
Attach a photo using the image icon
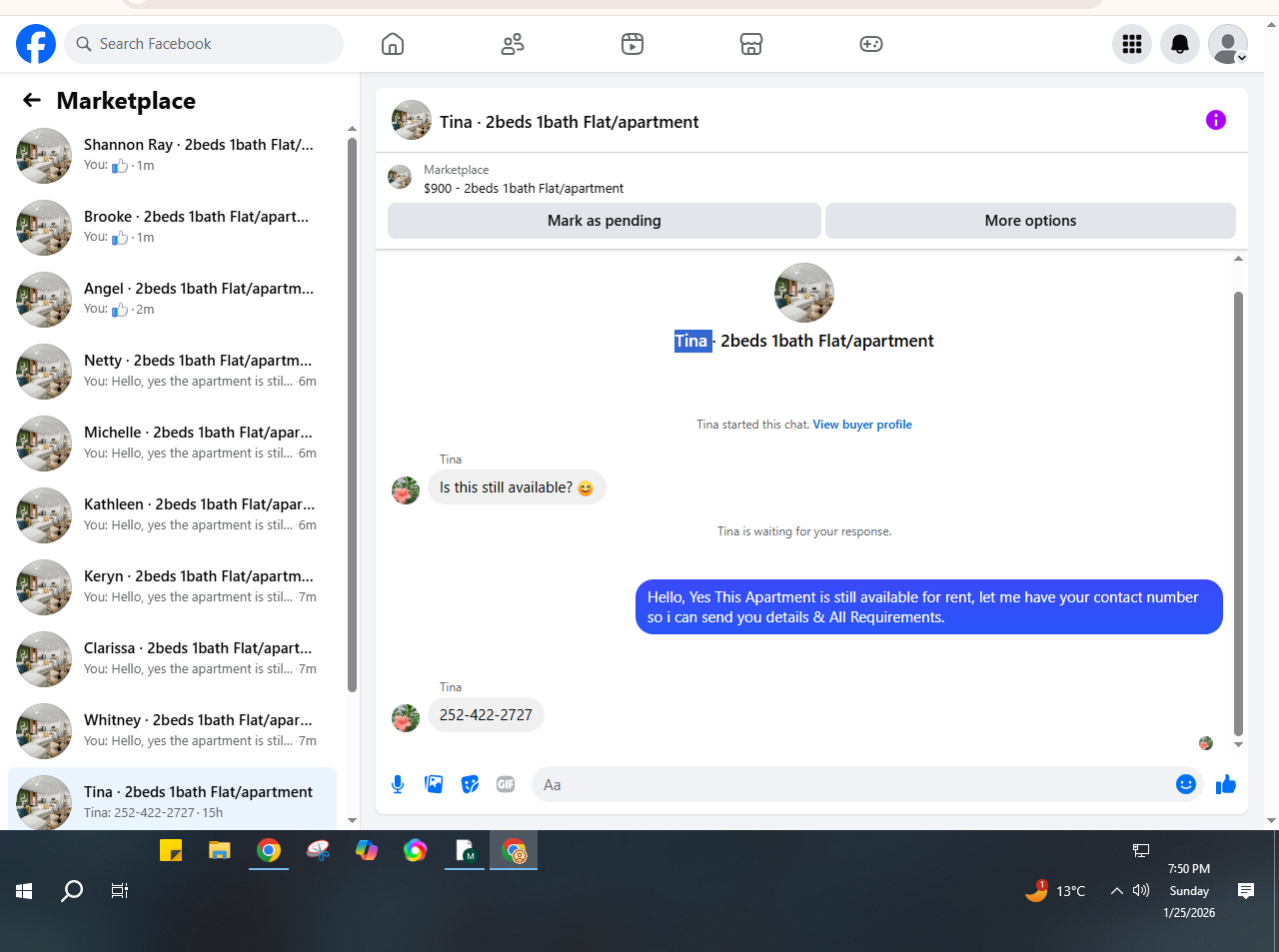pos(434,784)
